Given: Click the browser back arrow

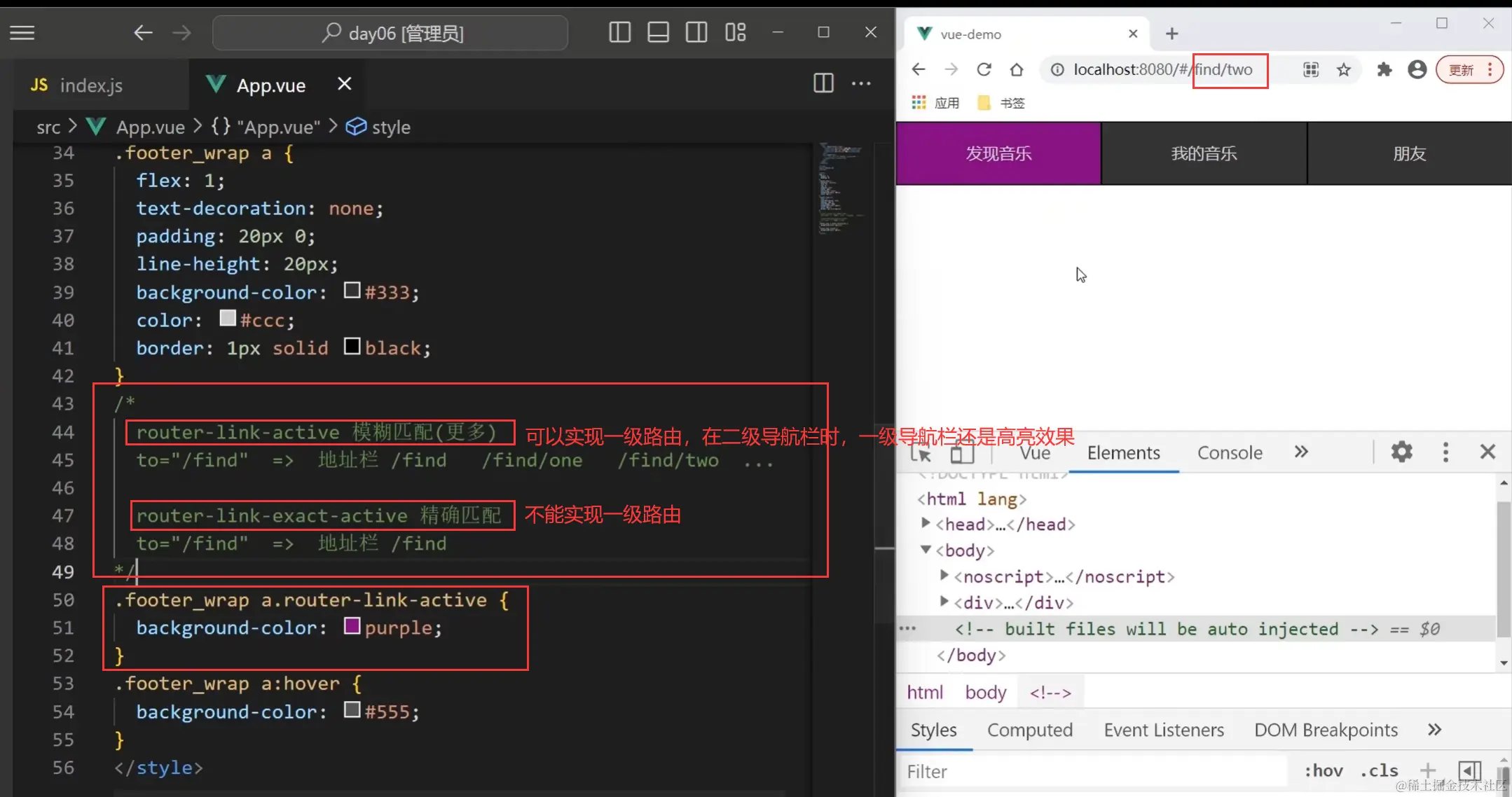Looking at the screenshot, I should 918,69.
